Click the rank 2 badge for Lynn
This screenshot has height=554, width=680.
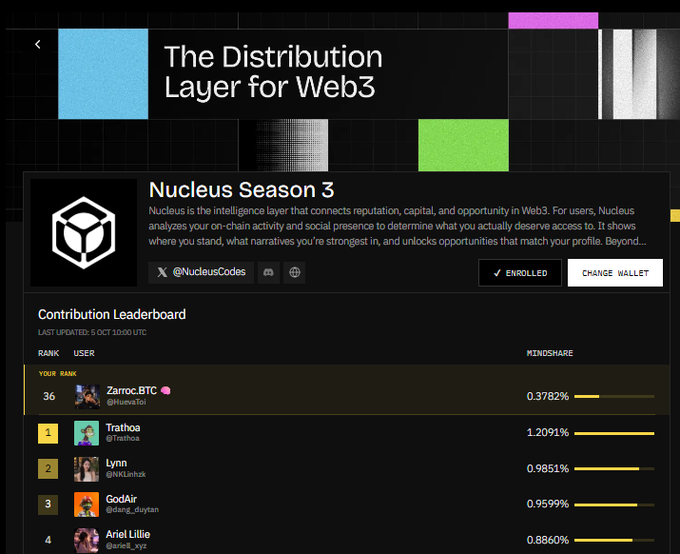click(x=48, y=469)
